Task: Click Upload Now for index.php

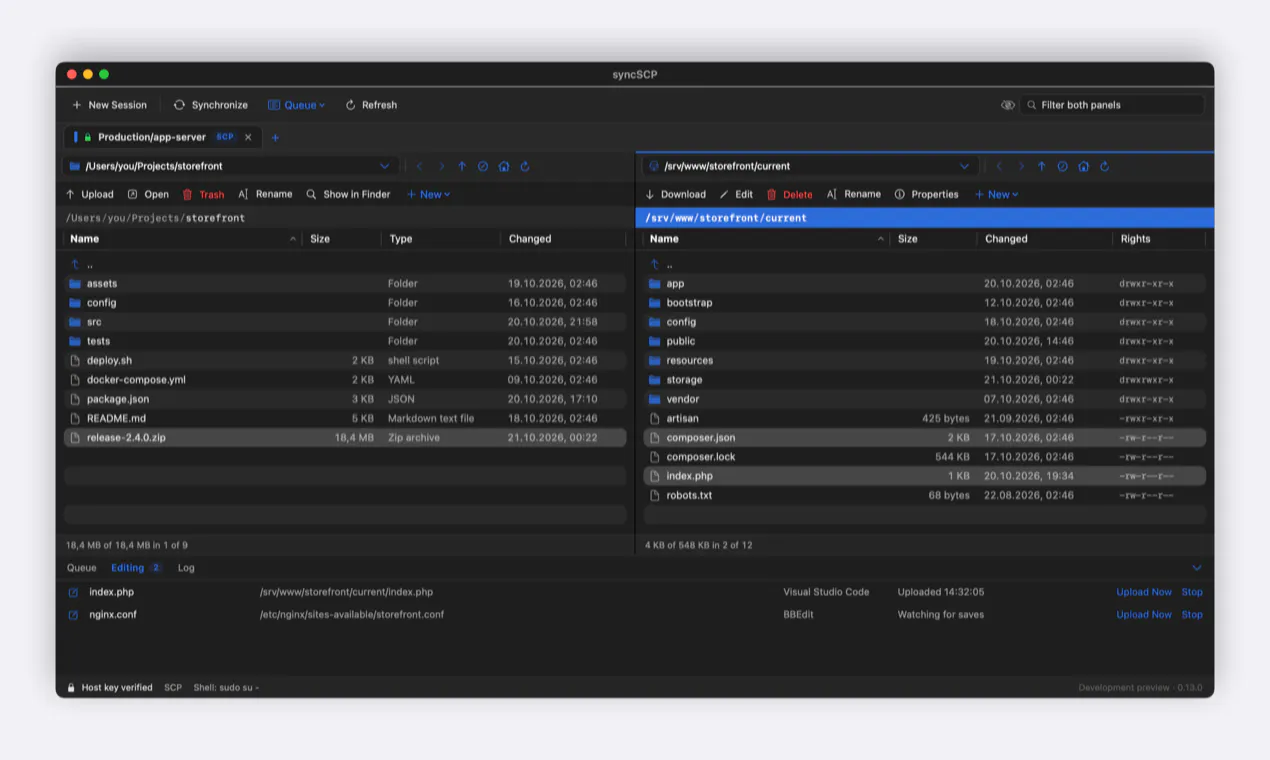Action: (x=1144, y=592)
